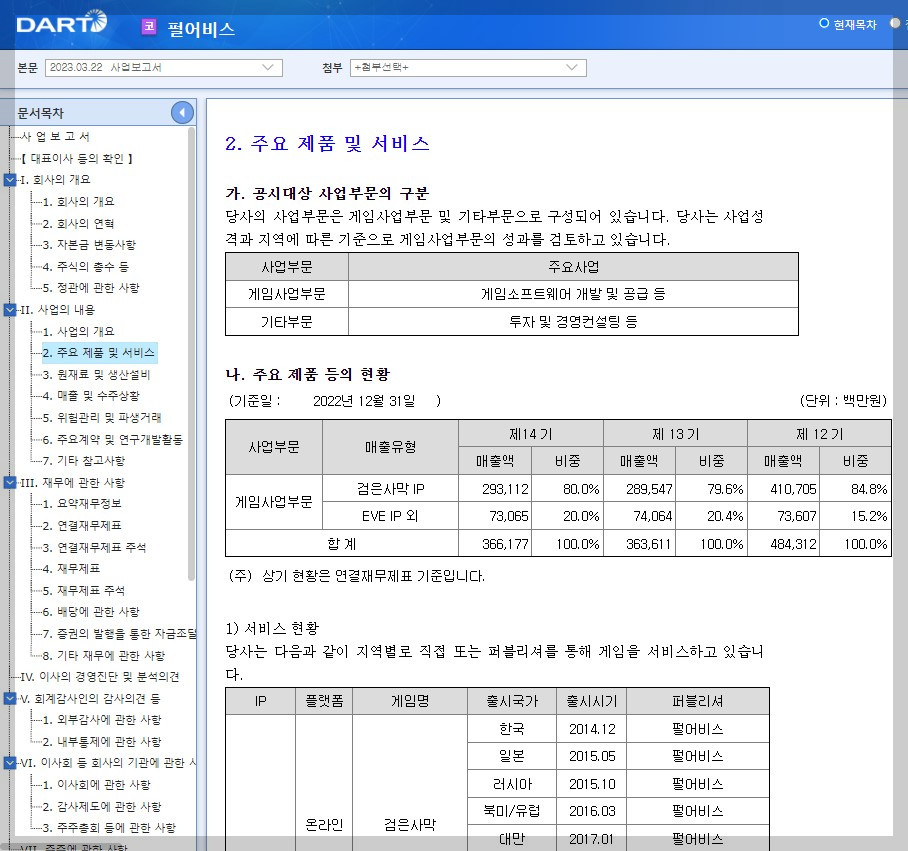Viewport: 908px width, 851px height.
Task: Select 7. 기타 참고사항
Action: click(84, 461)
